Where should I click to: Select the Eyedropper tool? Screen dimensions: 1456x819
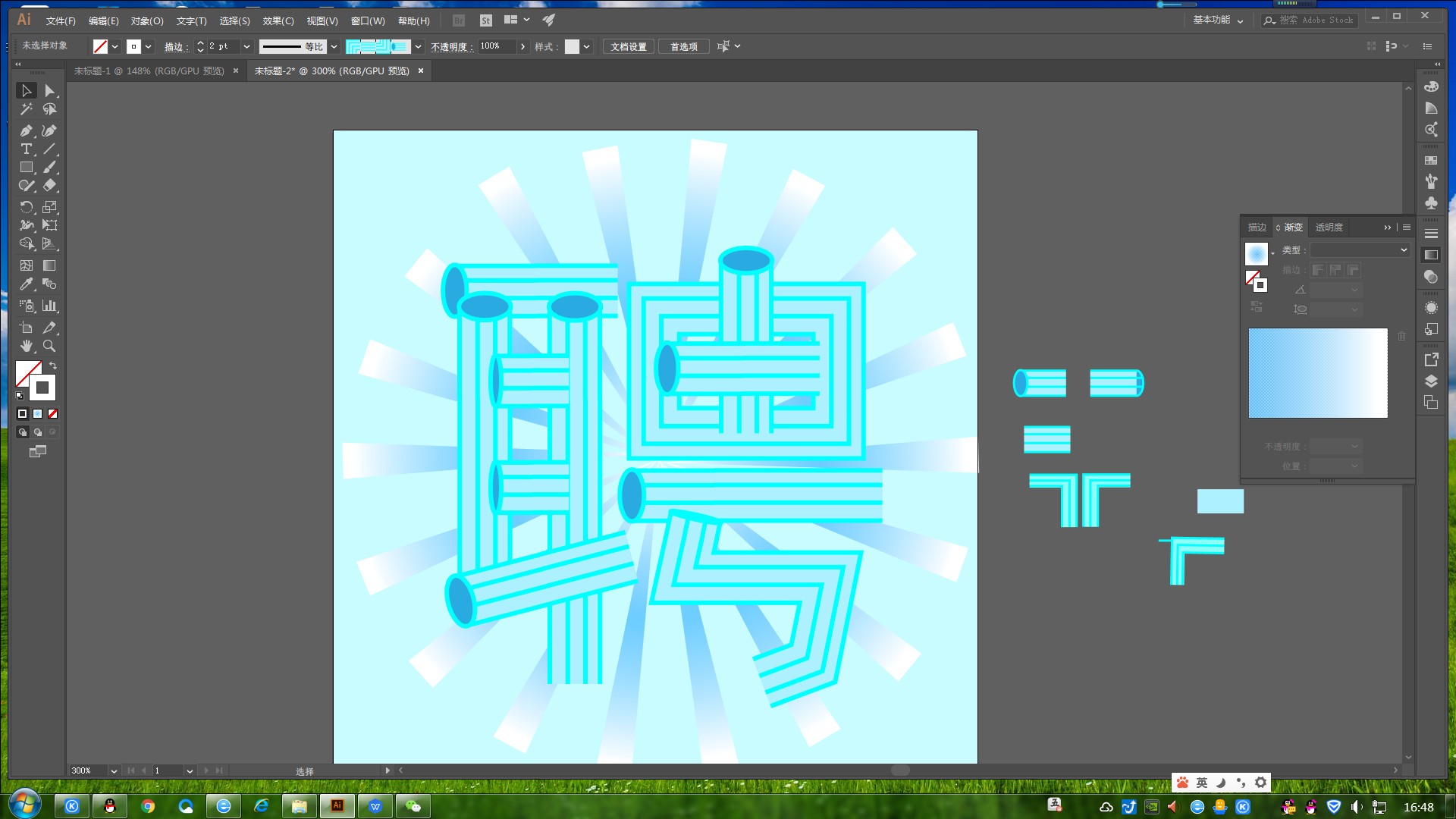click(x=26, y=284)
